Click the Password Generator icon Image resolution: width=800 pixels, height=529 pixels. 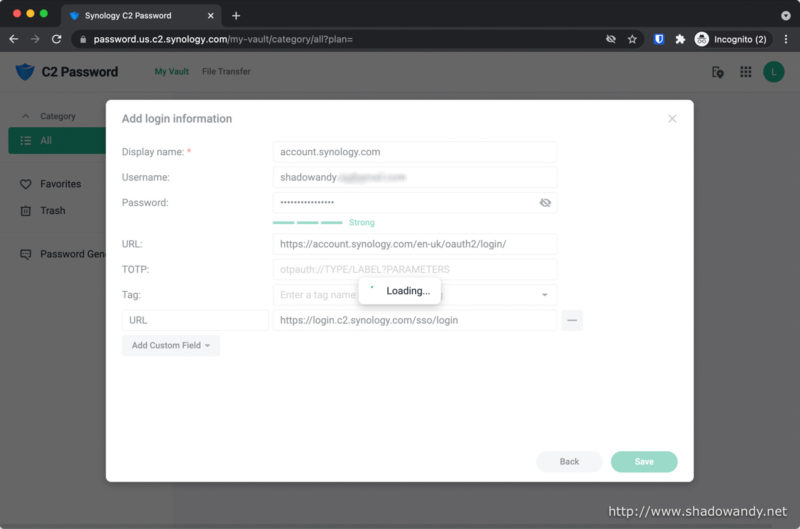(x=26, y=254)
